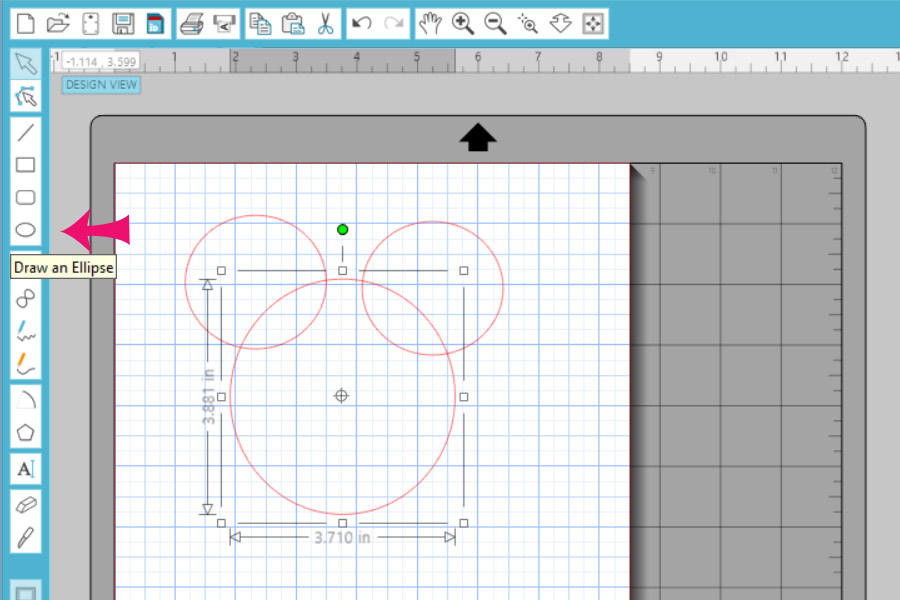
Task: Redo the undone action
Action: pos(394,24)
